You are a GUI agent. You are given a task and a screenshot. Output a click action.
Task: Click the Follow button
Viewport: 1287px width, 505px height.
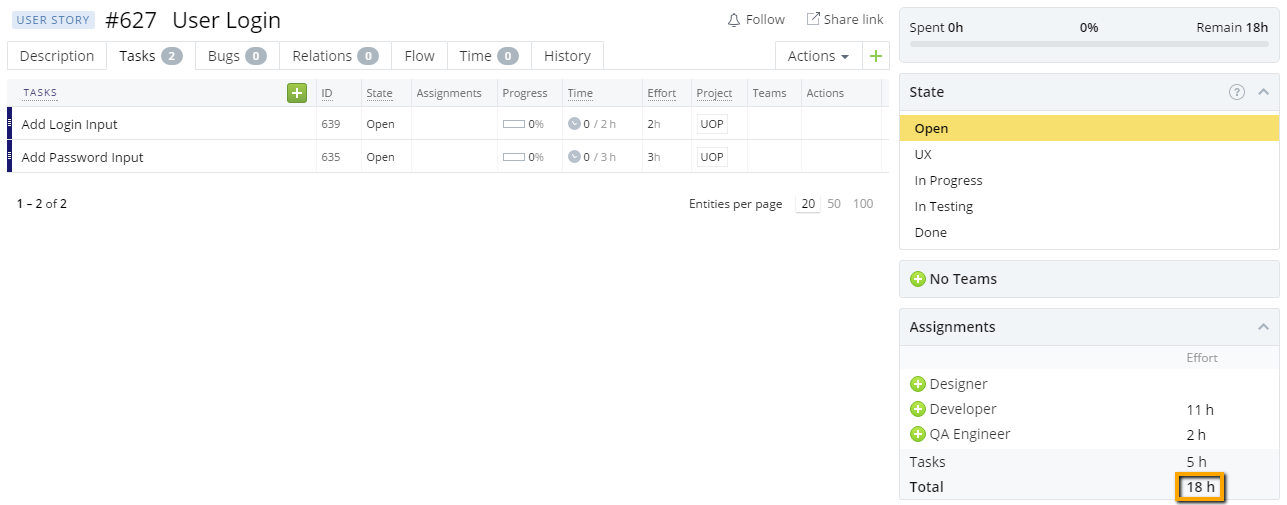point(756,19)
